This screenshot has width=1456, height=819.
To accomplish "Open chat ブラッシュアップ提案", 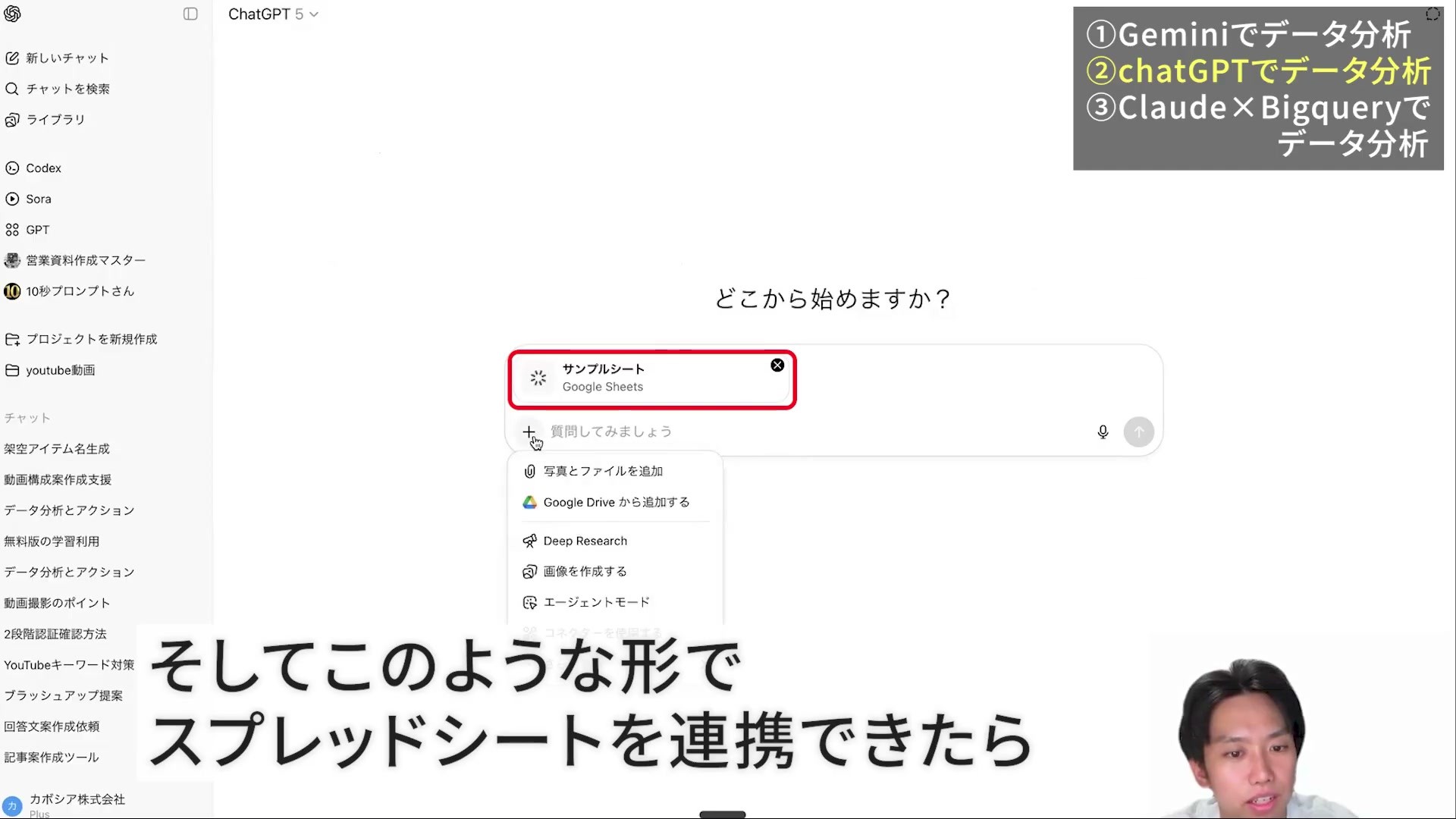I will (x=63, y=695).
